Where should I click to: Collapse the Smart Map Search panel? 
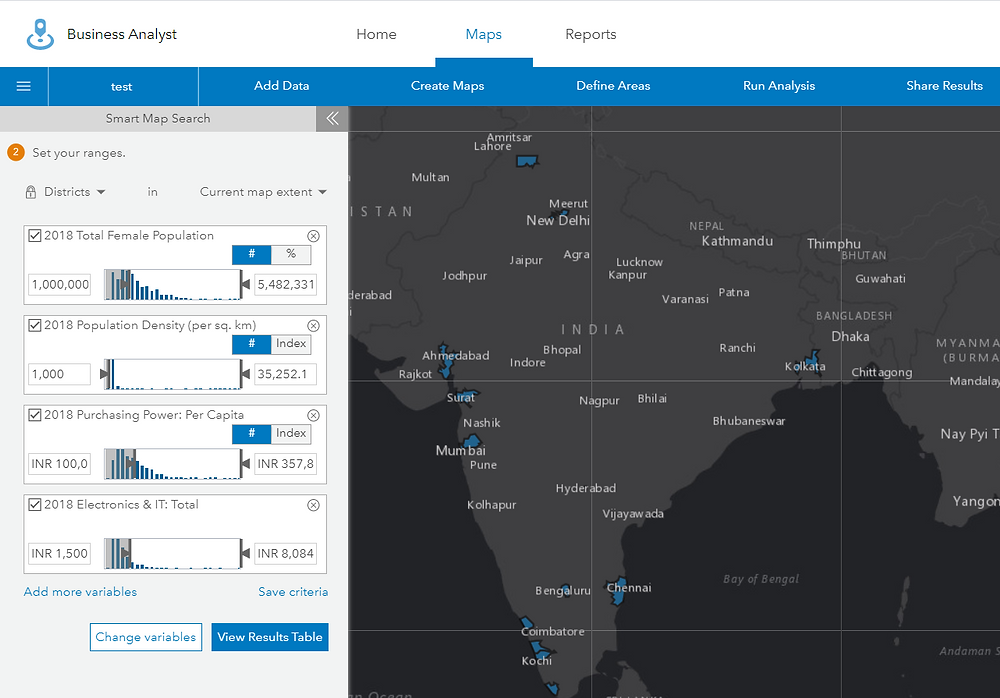click(332, 119)
